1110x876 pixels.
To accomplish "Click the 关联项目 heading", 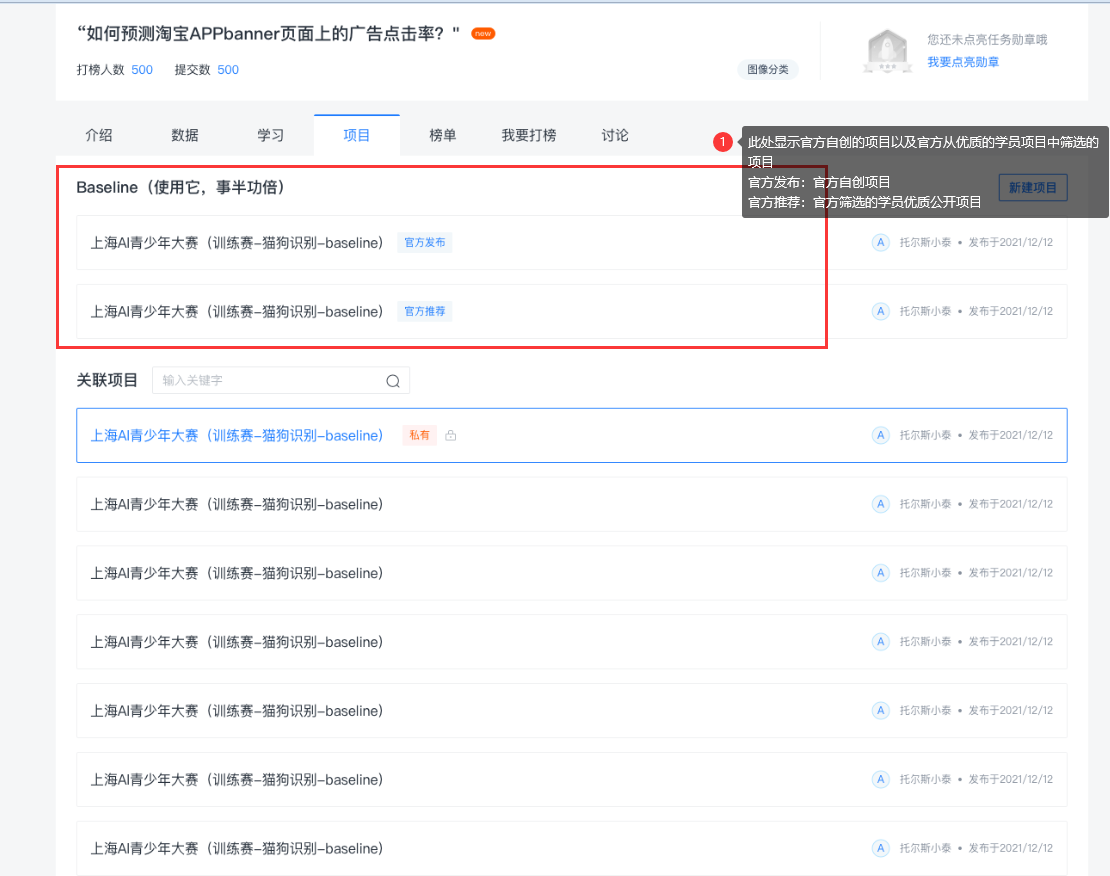I will point(107,380).
